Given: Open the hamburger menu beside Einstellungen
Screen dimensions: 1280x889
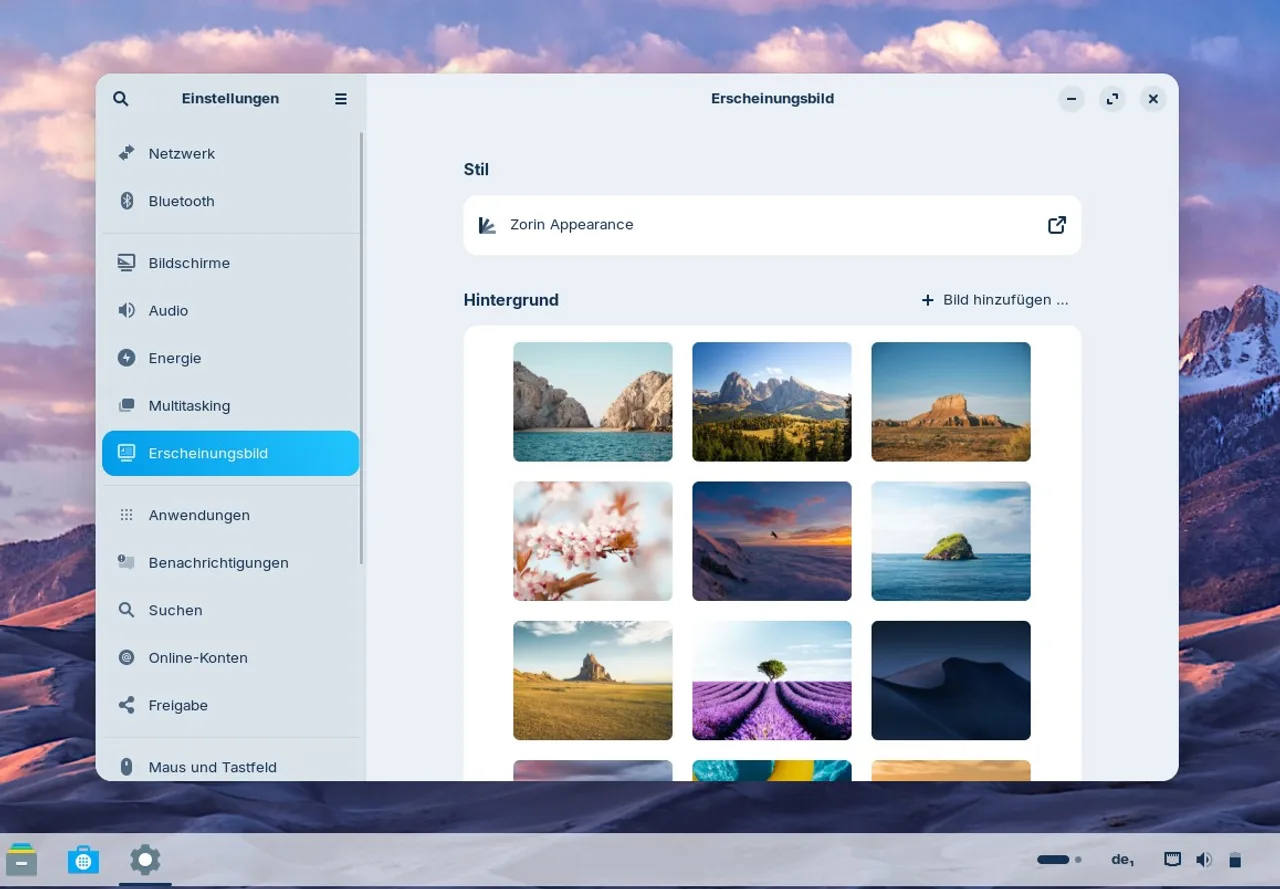Looking at the screenshot, I should pyautogui.click(x=341, y=99).
